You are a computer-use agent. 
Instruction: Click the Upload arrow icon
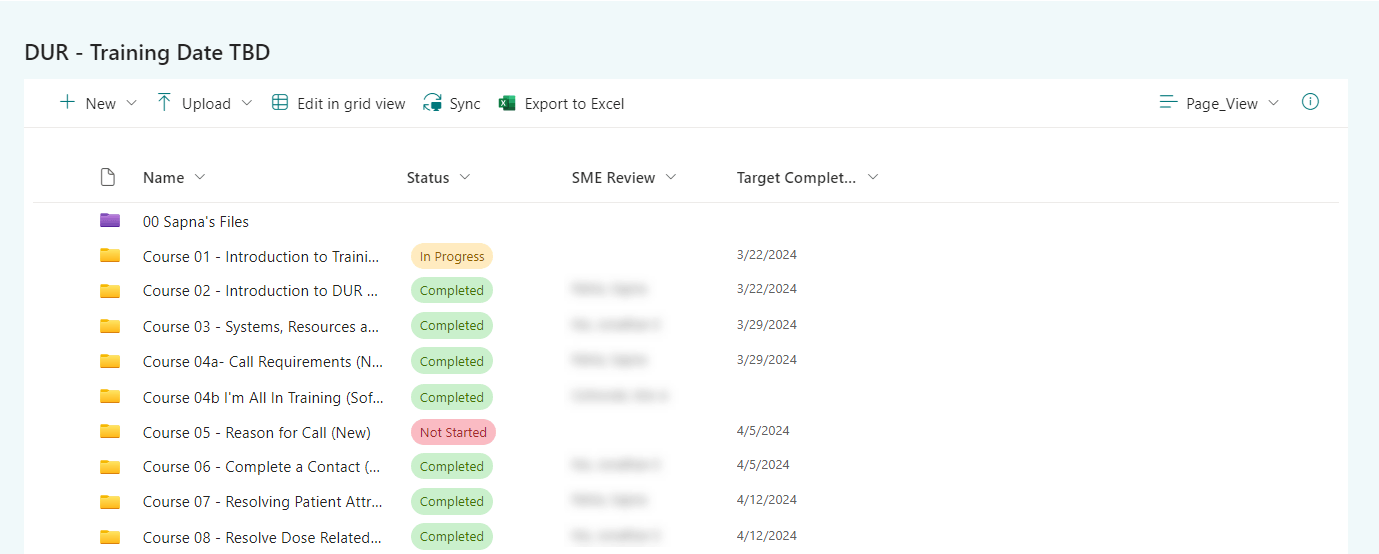coord(164,102)
